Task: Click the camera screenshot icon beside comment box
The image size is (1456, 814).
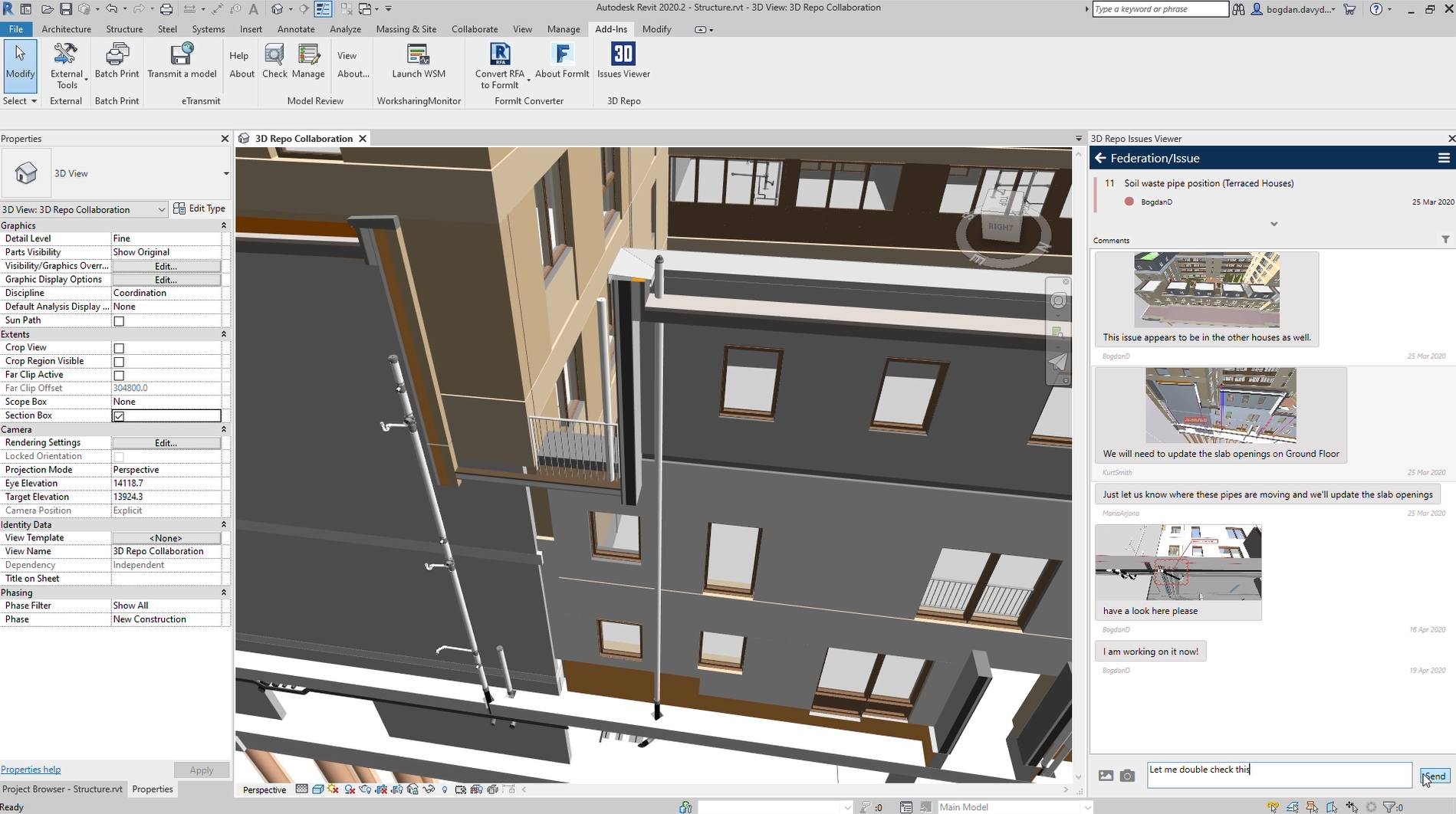Action: coord(1127,776)
